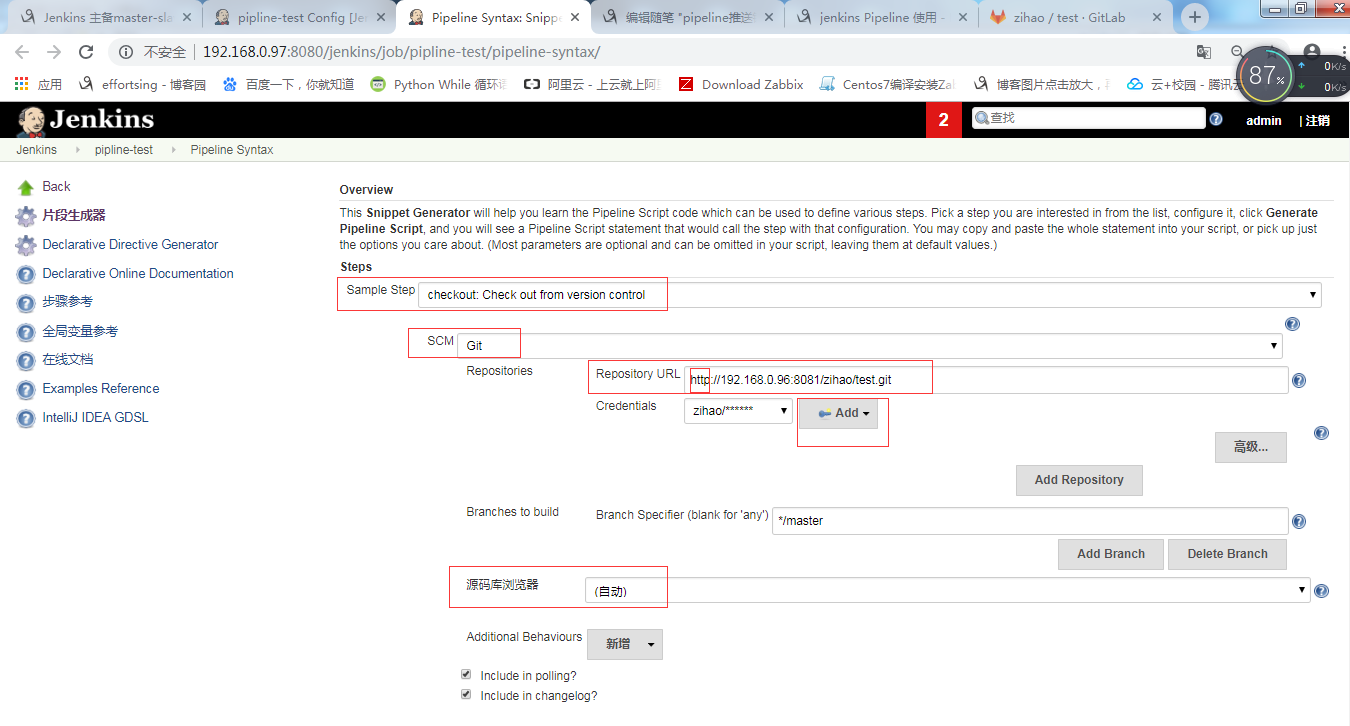Click the 片段生成器 gear icon
Image resolution: width=1350 pixels, height=726 pixels.
pyautogui.click(x=26, y=216)
